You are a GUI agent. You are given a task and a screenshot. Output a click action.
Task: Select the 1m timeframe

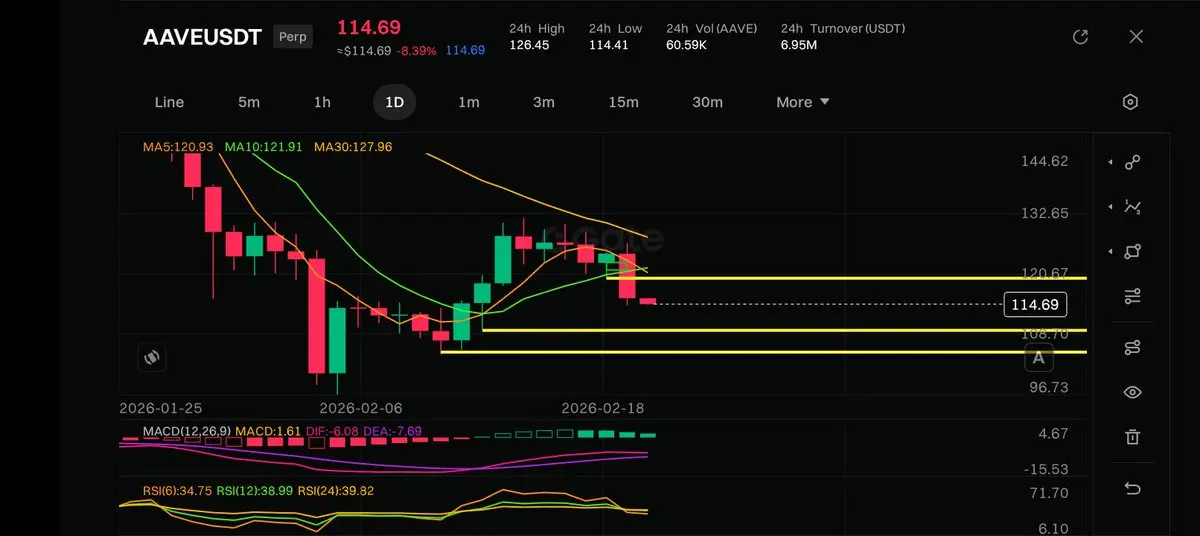(x=469, y=102)
